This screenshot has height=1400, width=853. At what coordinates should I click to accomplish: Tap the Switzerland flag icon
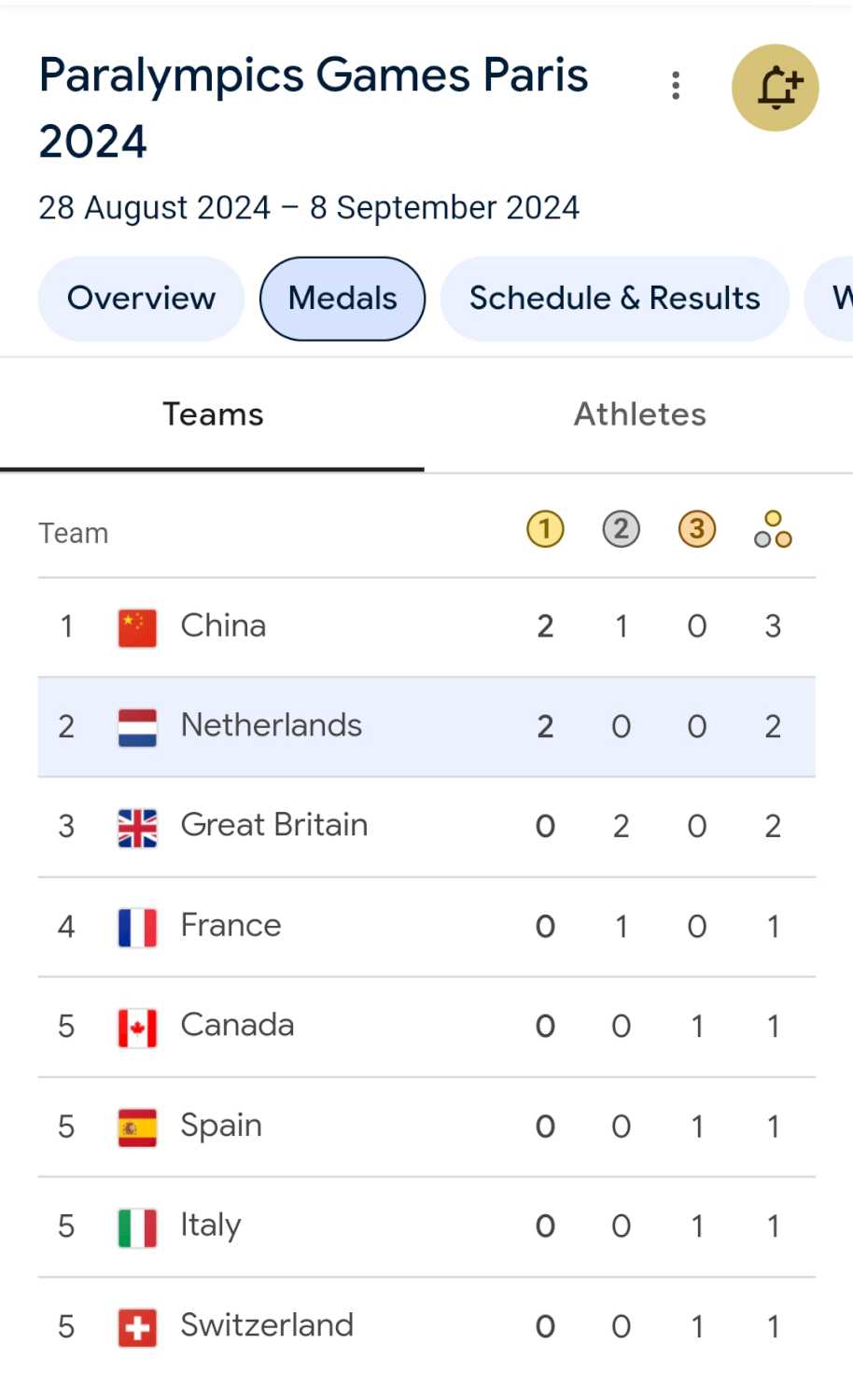point(137,1327)
